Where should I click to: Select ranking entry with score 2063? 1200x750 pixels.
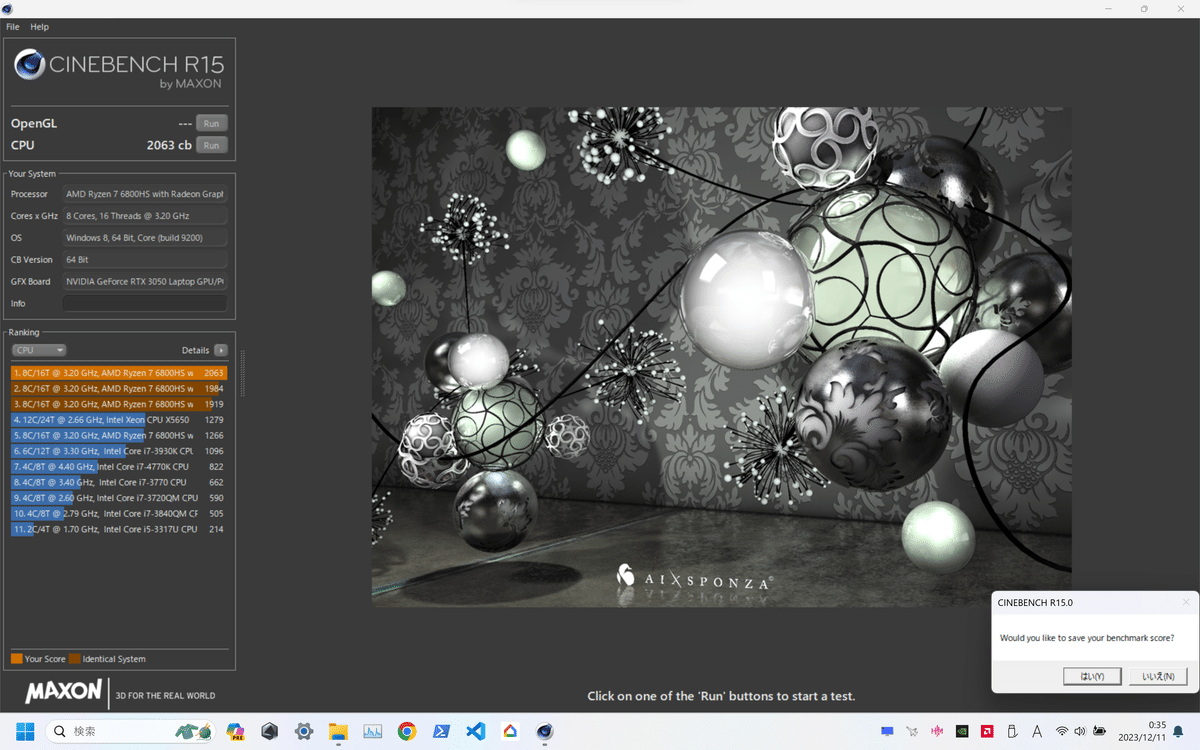coord(119,373)
